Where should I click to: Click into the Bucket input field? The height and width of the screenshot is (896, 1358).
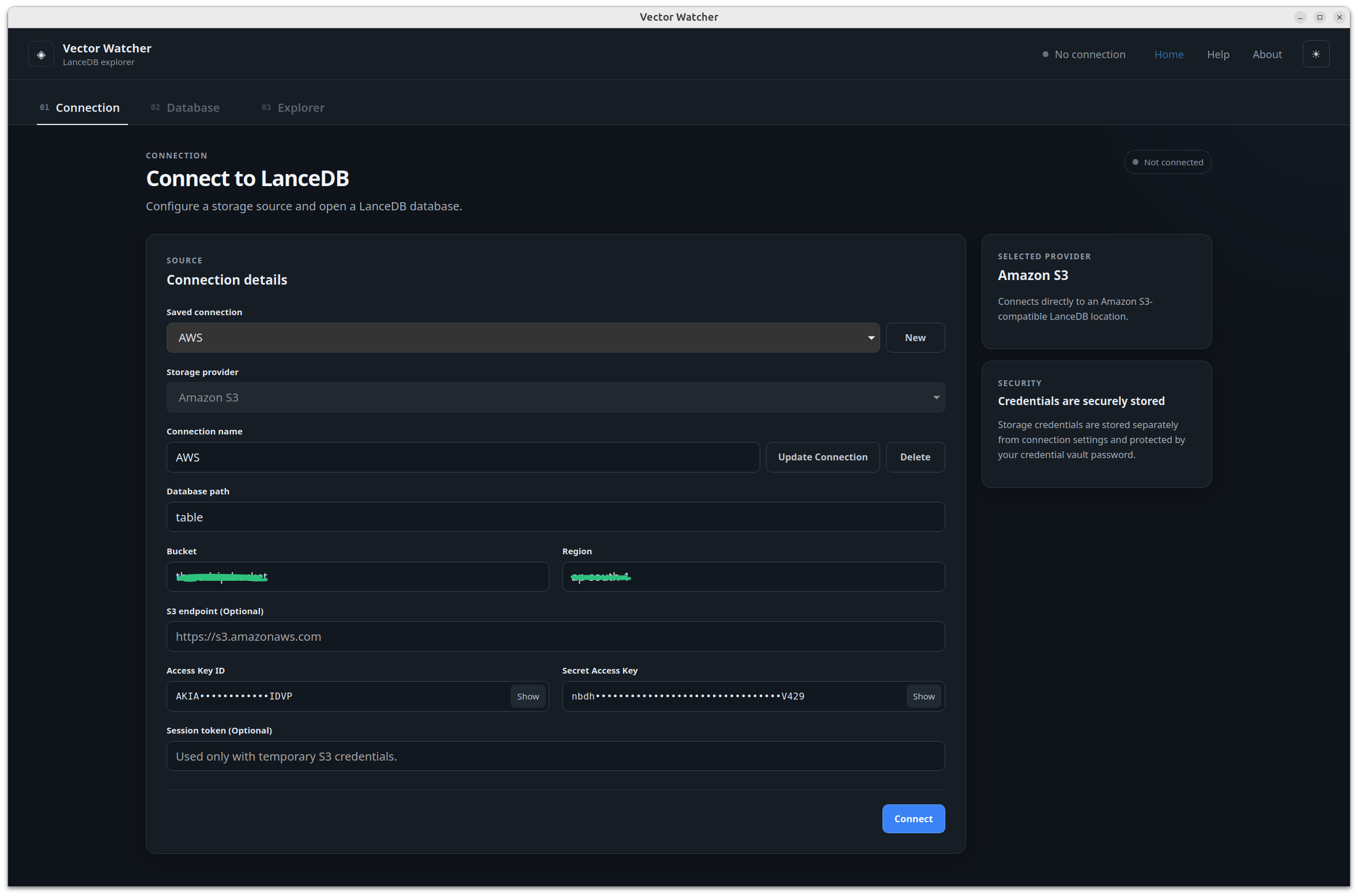click(x=357, y=577)
